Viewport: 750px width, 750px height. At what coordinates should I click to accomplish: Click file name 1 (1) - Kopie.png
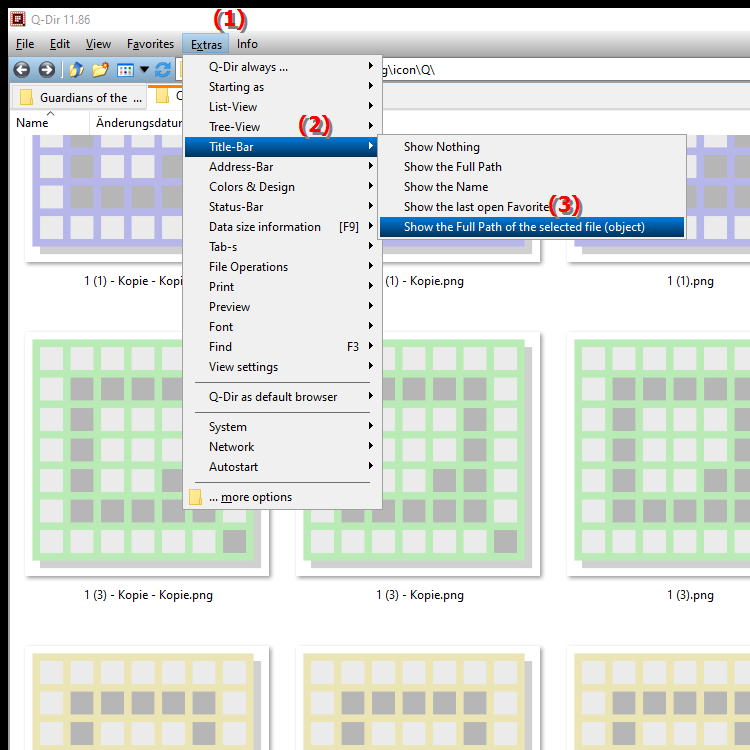pos(425,281)
